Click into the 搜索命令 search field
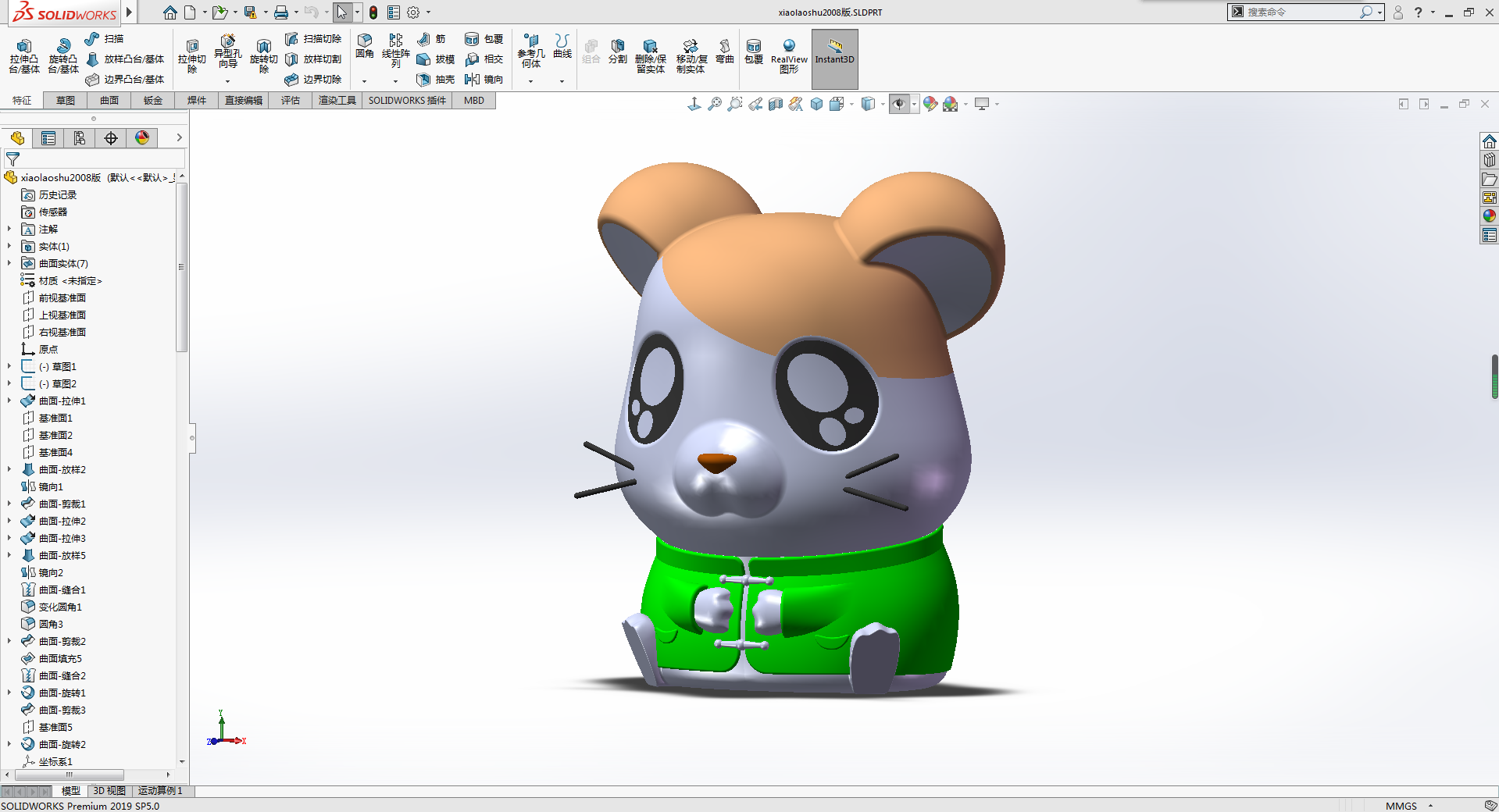This screenshot has width=1499, height=812. (x=1301, y=12)
